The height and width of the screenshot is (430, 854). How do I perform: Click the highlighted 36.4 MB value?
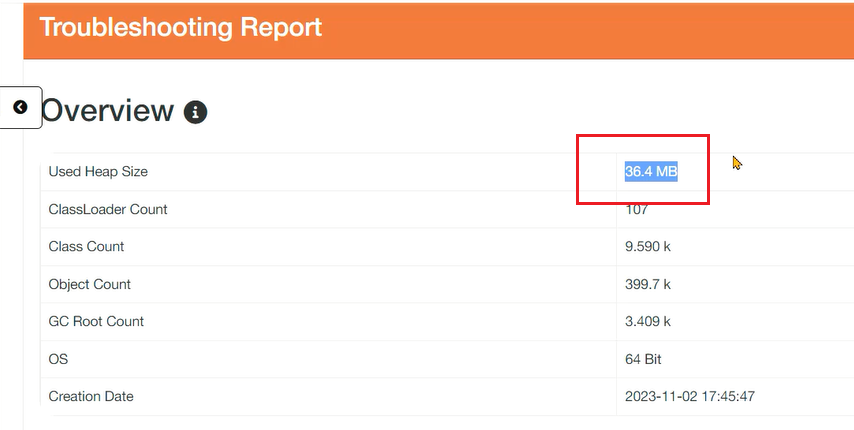pos(651,172)
